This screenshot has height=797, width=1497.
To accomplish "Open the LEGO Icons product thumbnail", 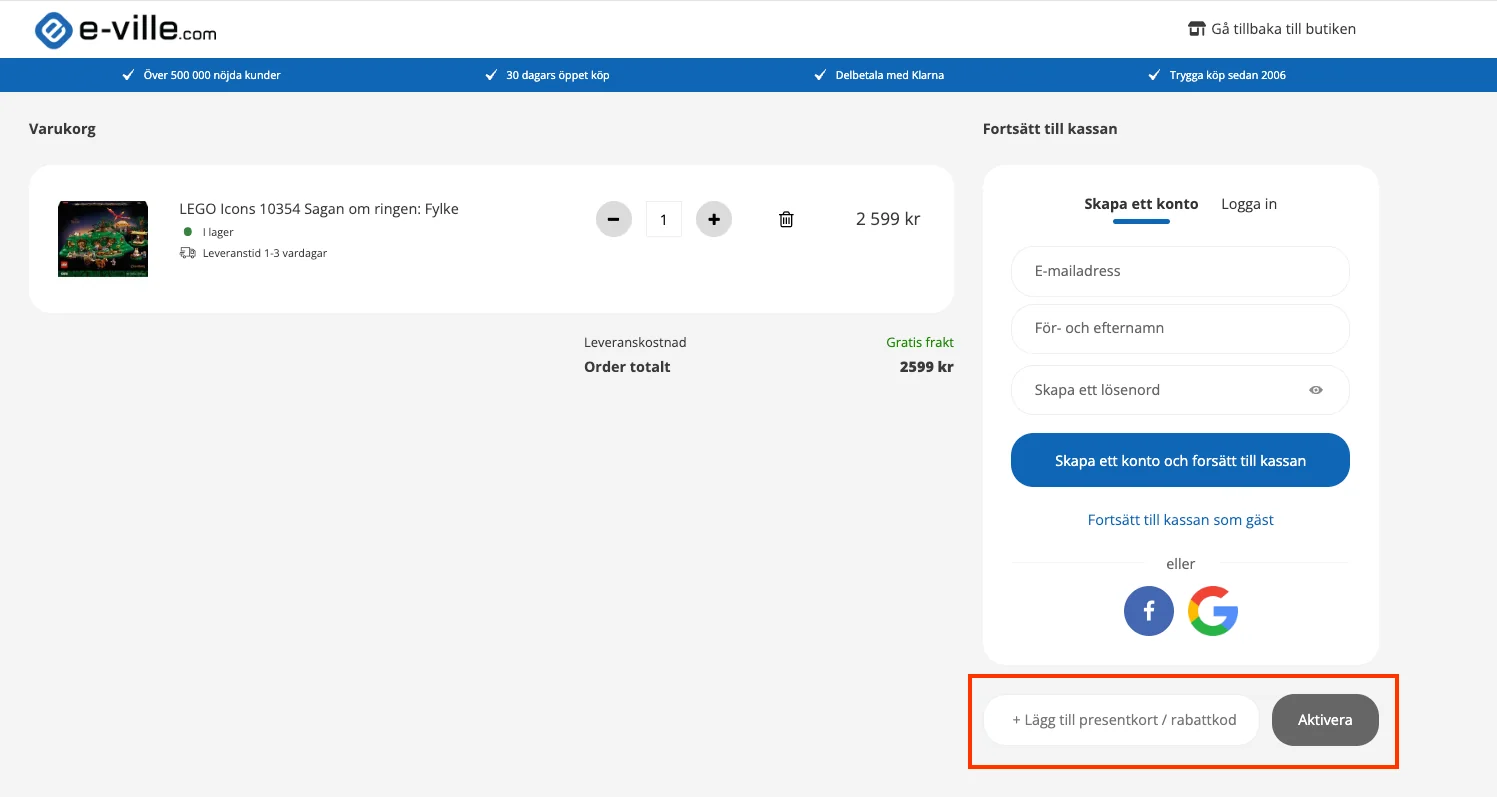I will pos(103,239).
